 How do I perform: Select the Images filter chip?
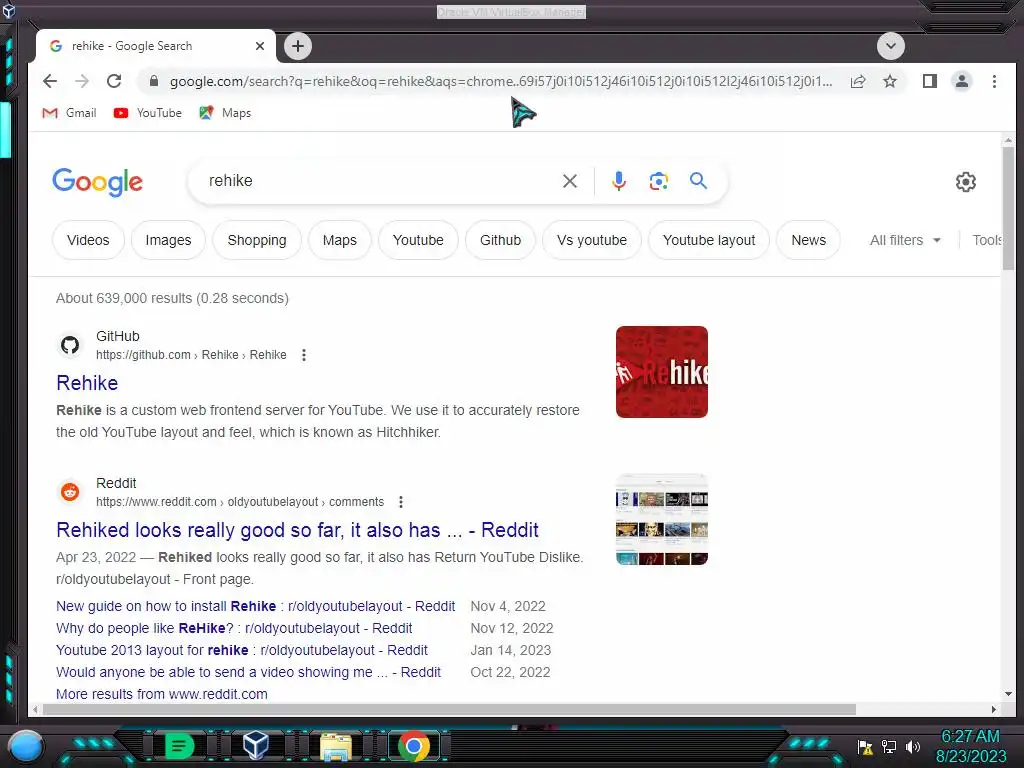click(168, 240)
